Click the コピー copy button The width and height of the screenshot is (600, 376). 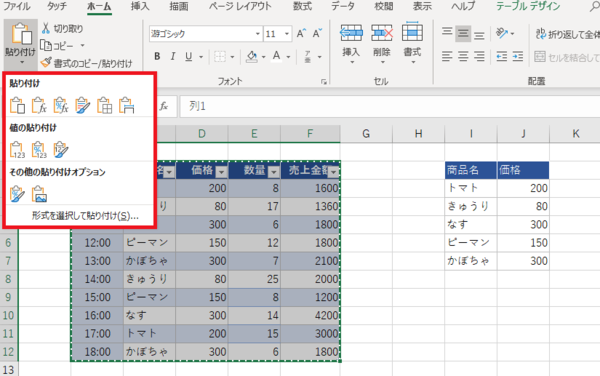(x=57, y=46)
